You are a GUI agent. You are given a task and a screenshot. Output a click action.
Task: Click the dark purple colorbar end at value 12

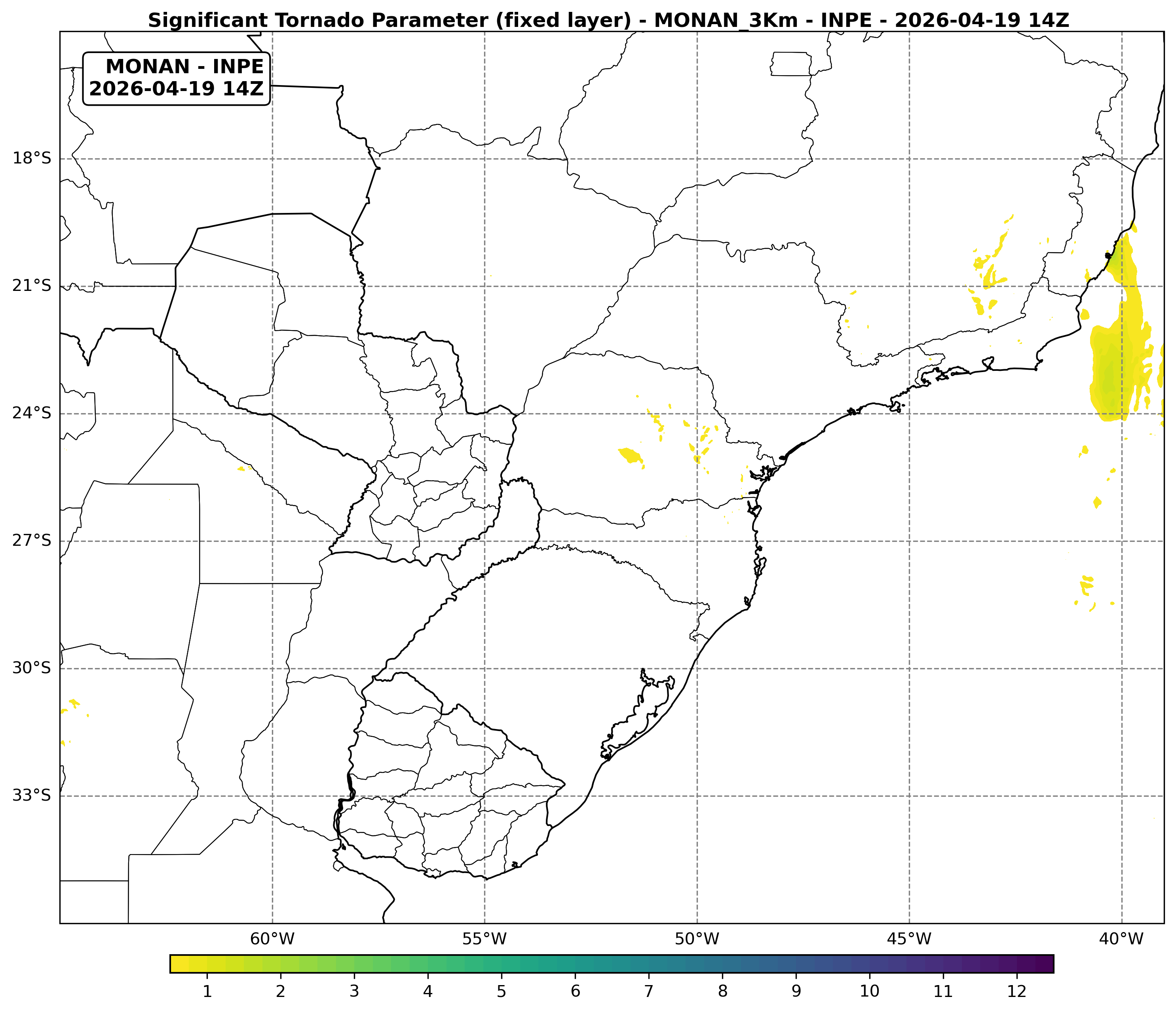coord(1016,964)
